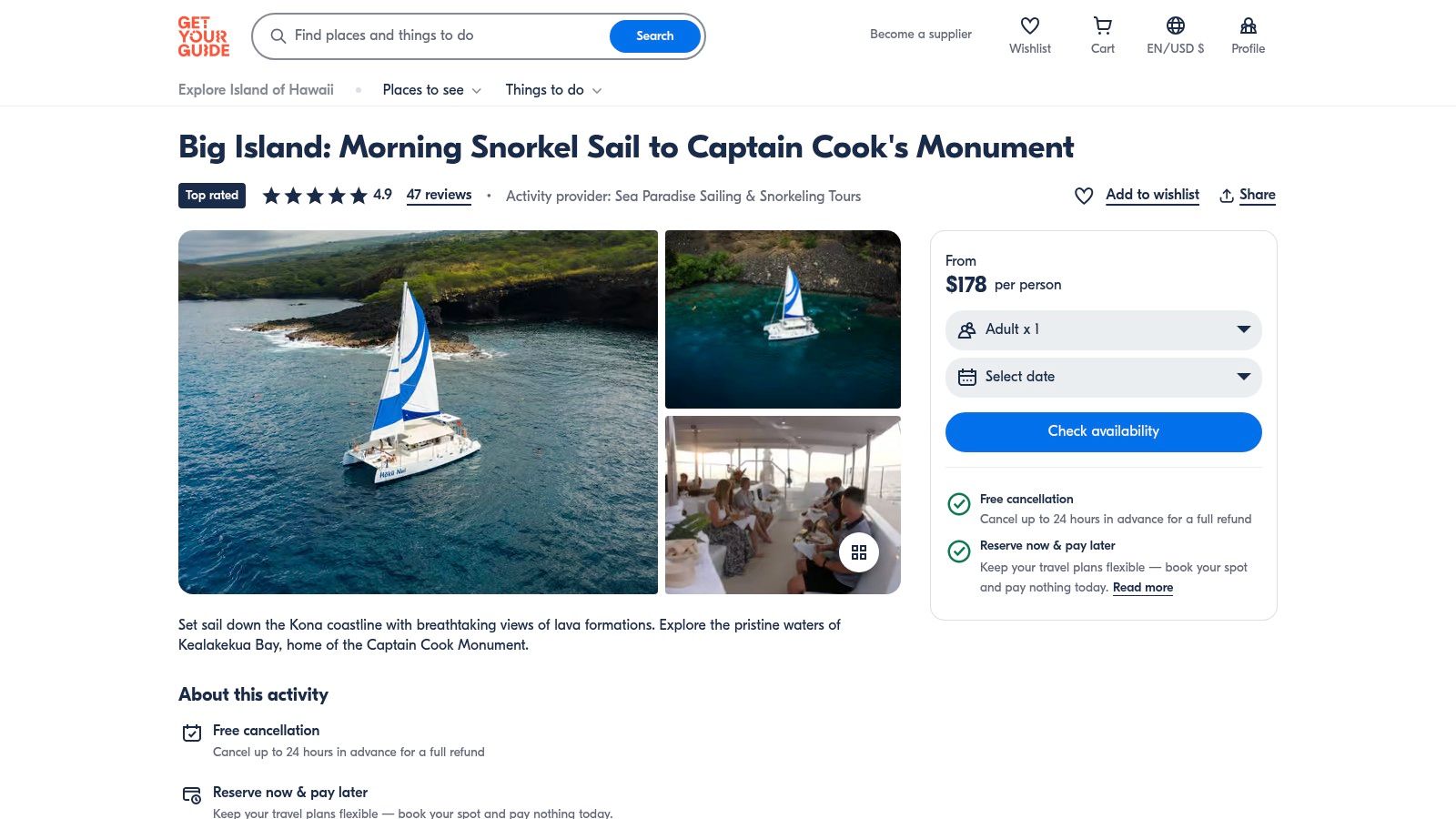Click Become a supplier

(920, 34)
